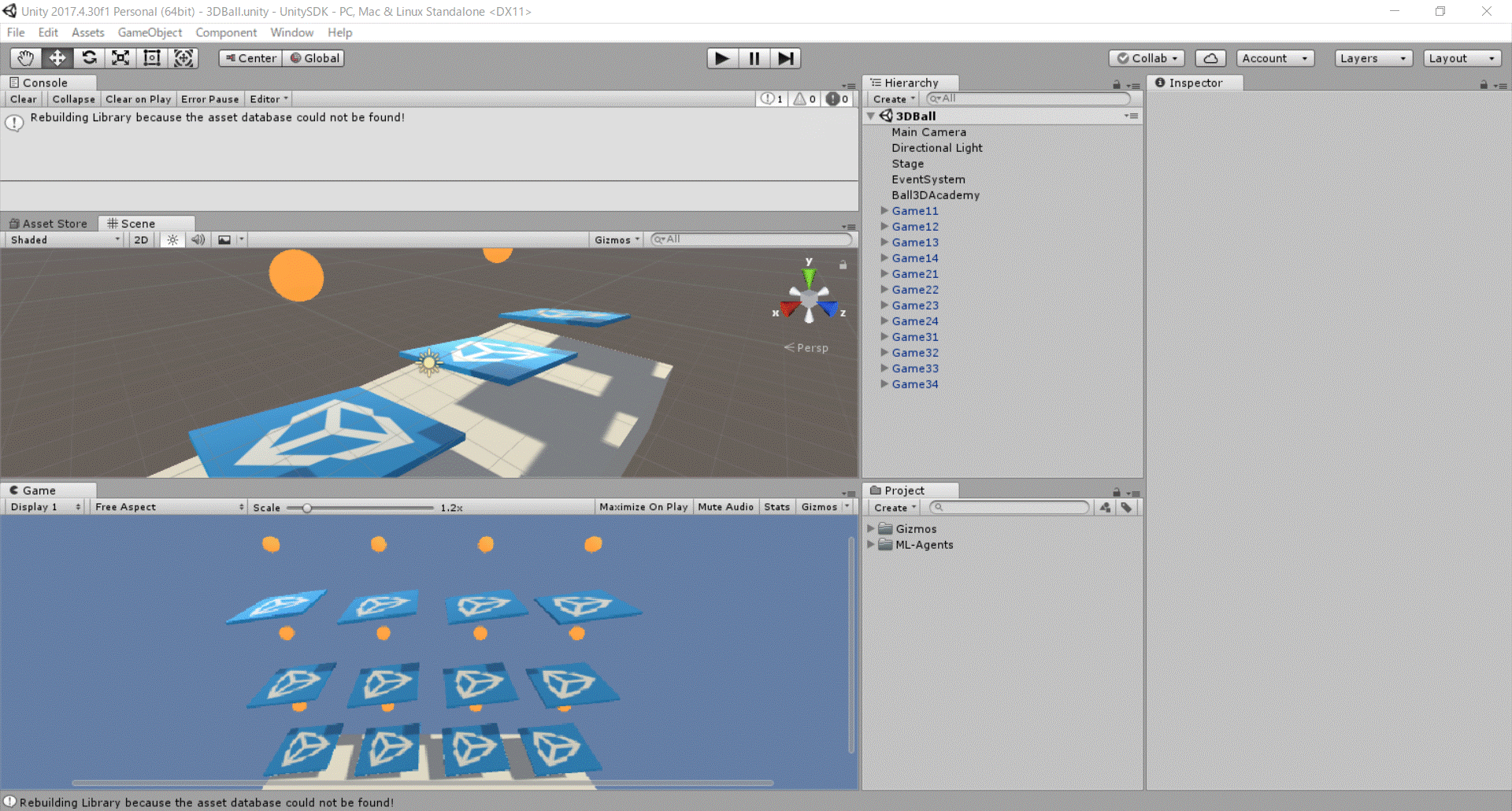Image resolution: width=1512 pixels, height=811 pixels.
Task: Toggle scene audio speaker icon
Action: click(198, 240)
